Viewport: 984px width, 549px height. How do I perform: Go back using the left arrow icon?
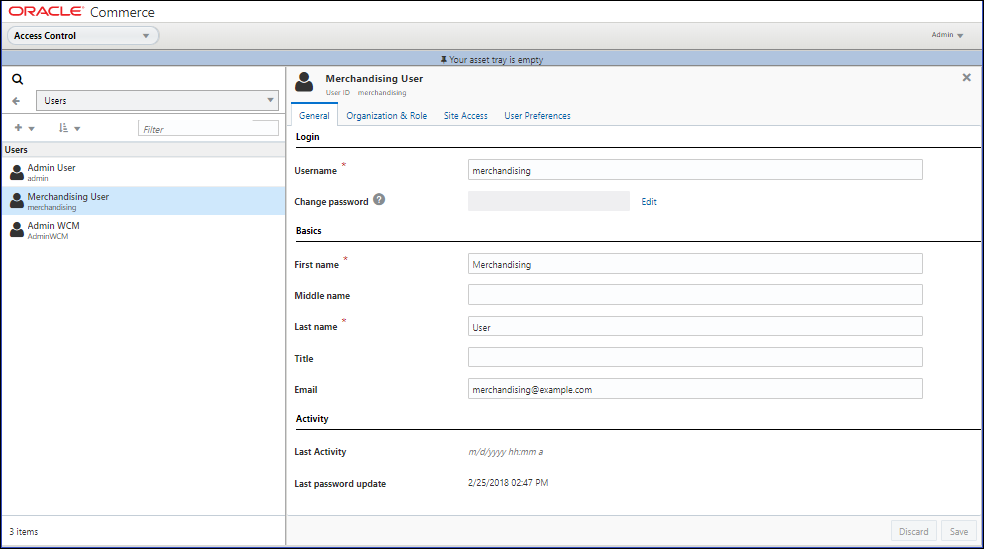pyautogui.click(x=16, y=101)
